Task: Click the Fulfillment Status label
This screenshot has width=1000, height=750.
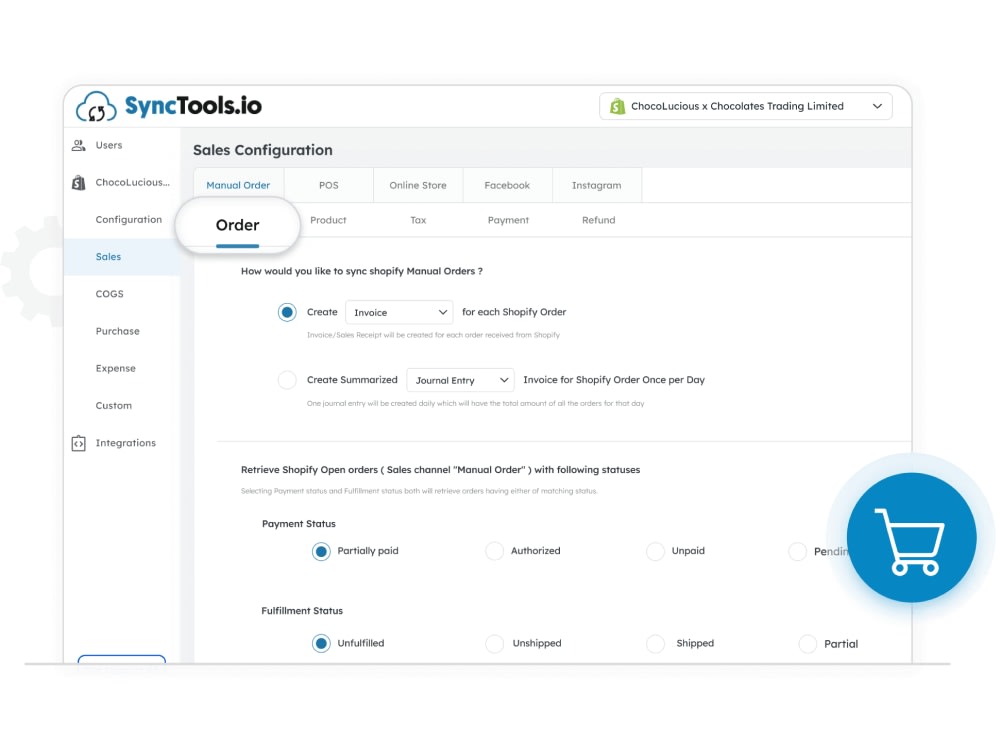Action: pyautogui.click(x=302, y=611)
